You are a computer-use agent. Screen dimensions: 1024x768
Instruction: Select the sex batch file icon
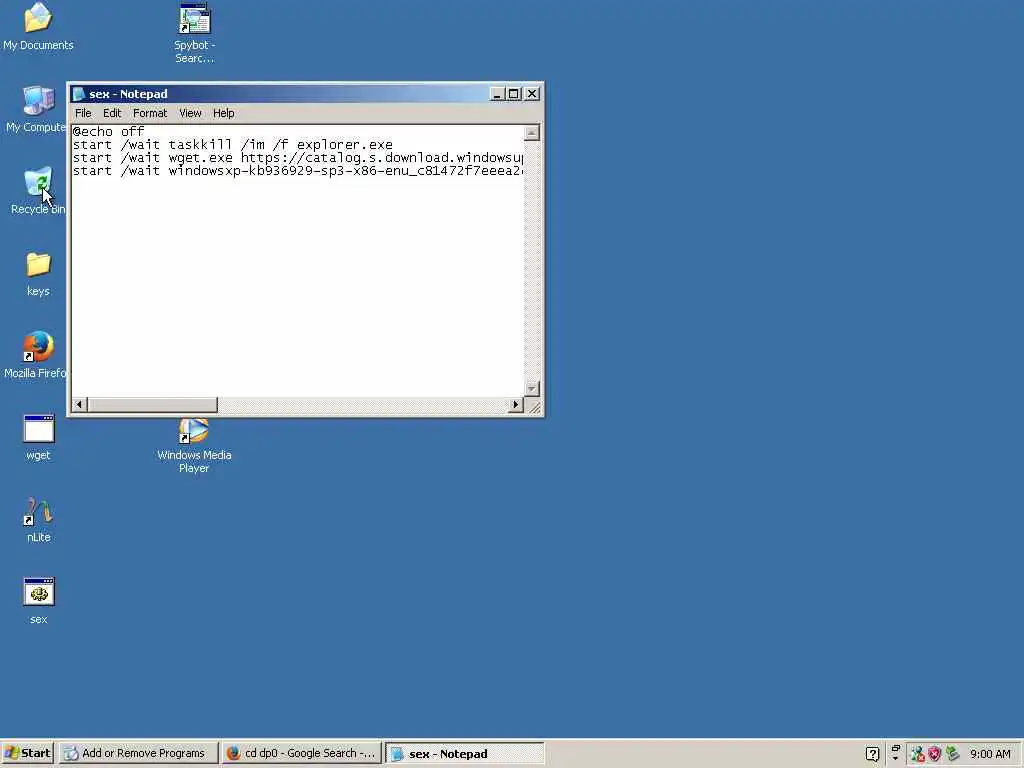pos(38,601)
